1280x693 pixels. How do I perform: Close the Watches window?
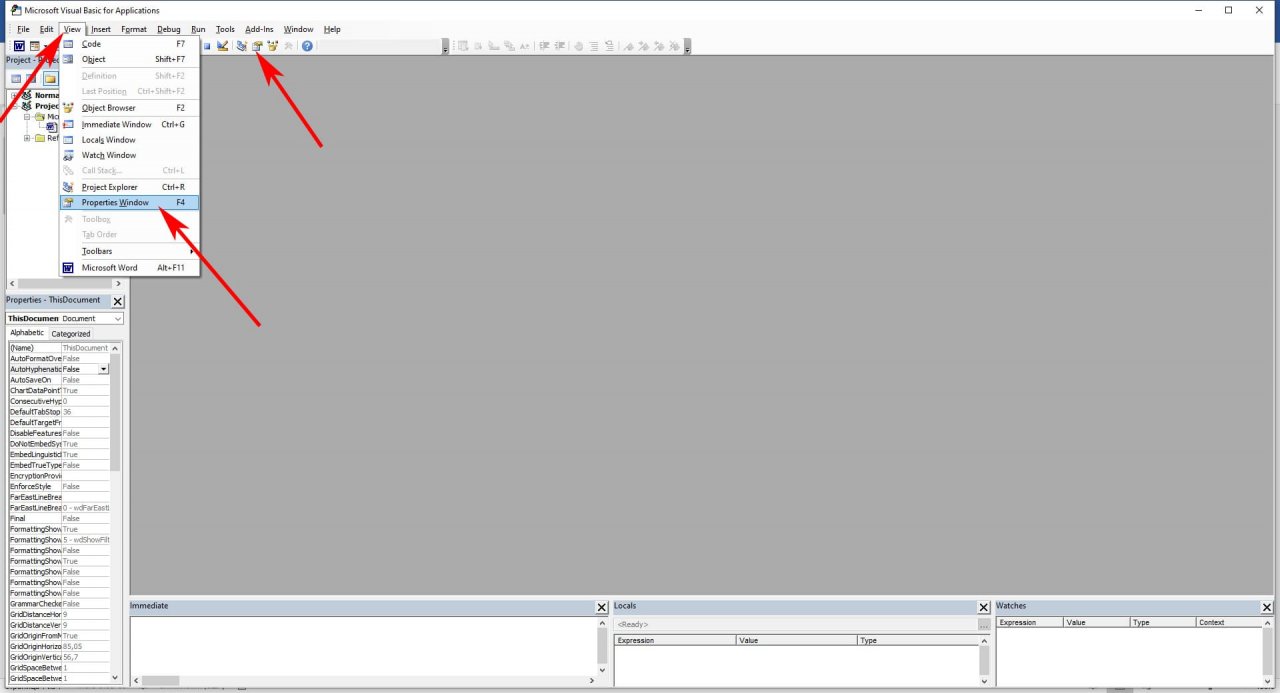point(1267,607)
